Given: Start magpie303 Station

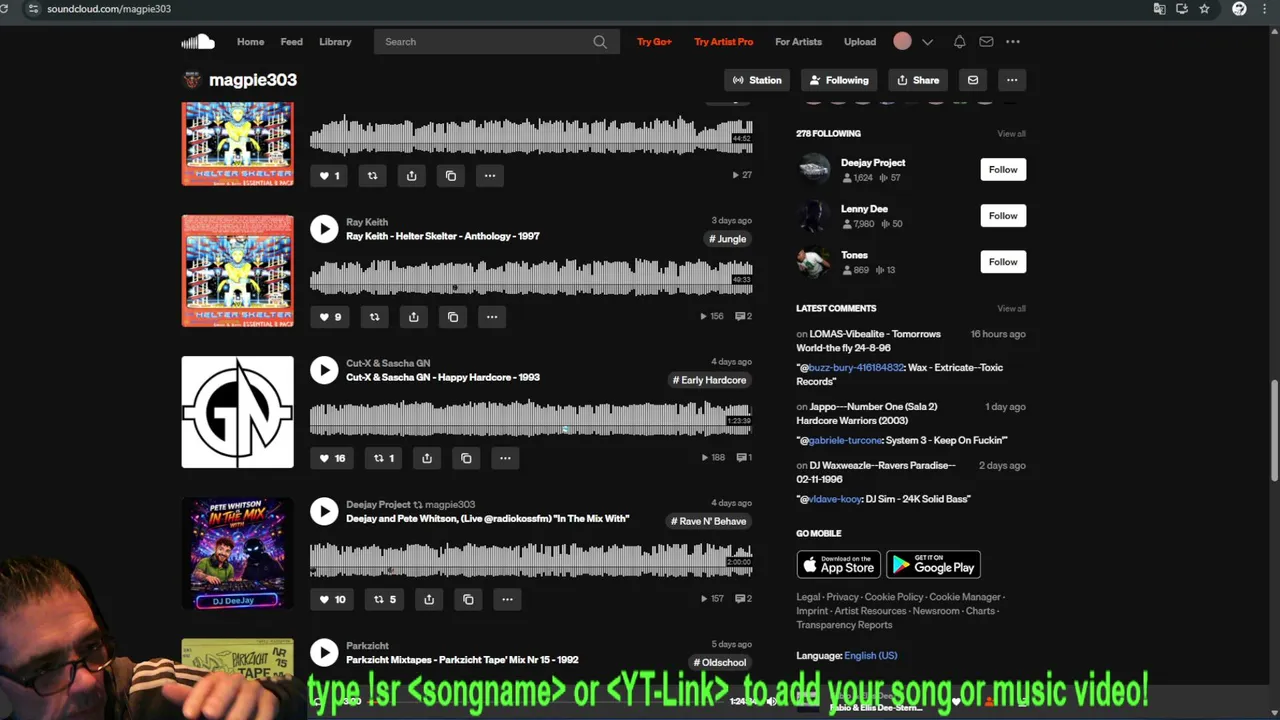Looking at the screenshot, I should point(757,80).
